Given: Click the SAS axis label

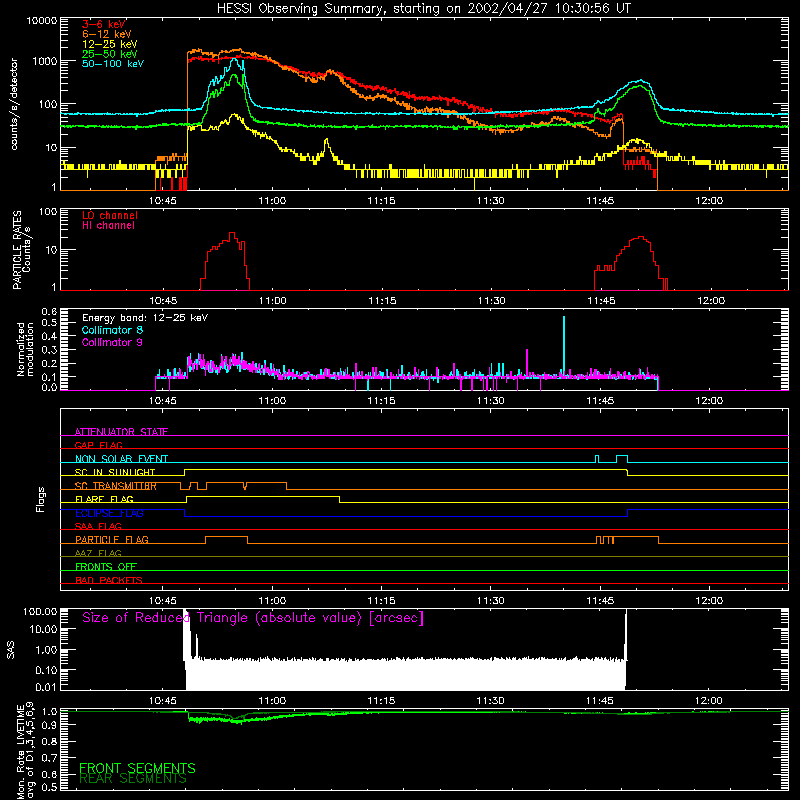Looking at the screenshot, I should pyautogui.click(x=11, y=650).
